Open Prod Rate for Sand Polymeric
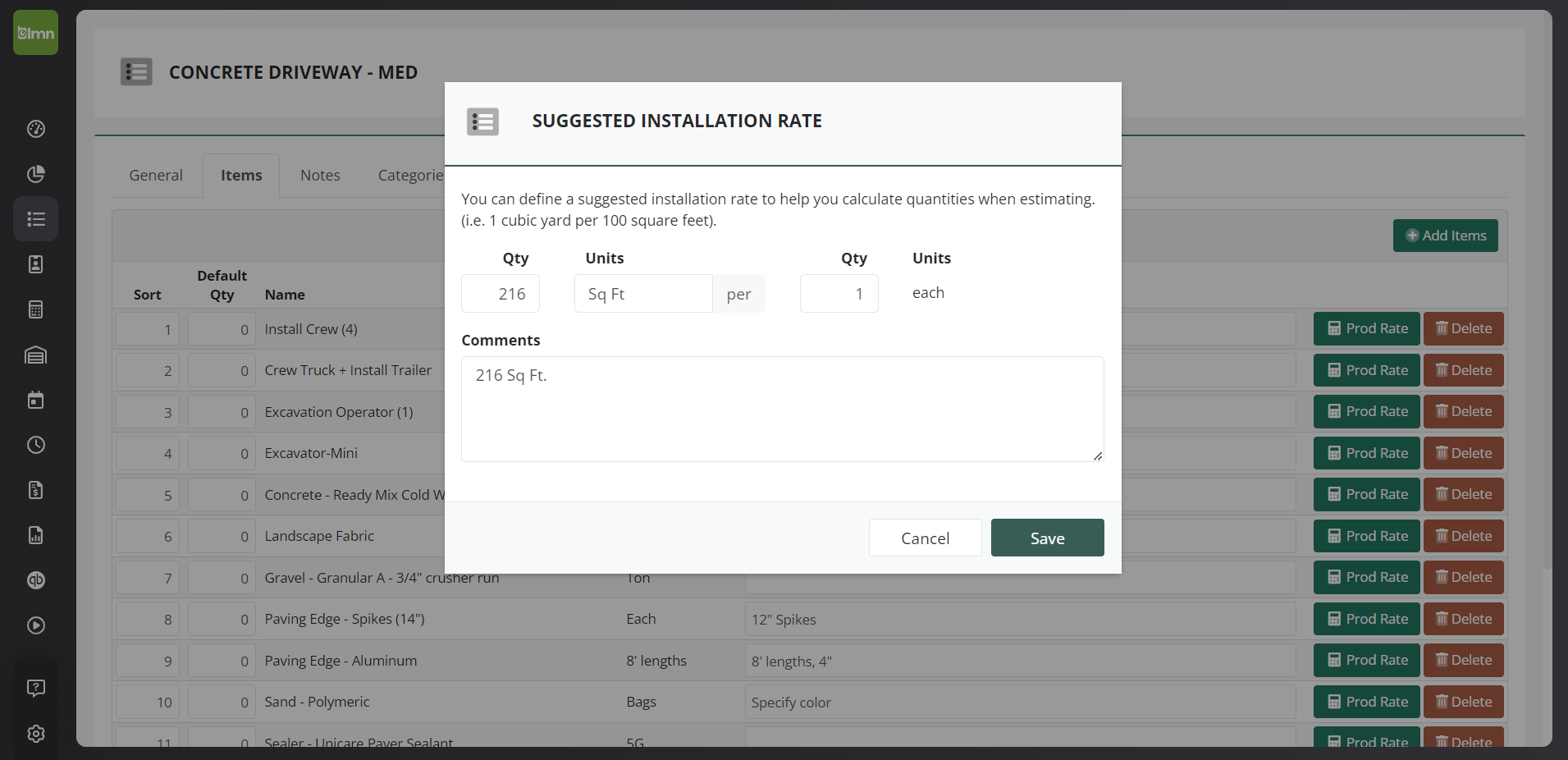 point(1366,702)
